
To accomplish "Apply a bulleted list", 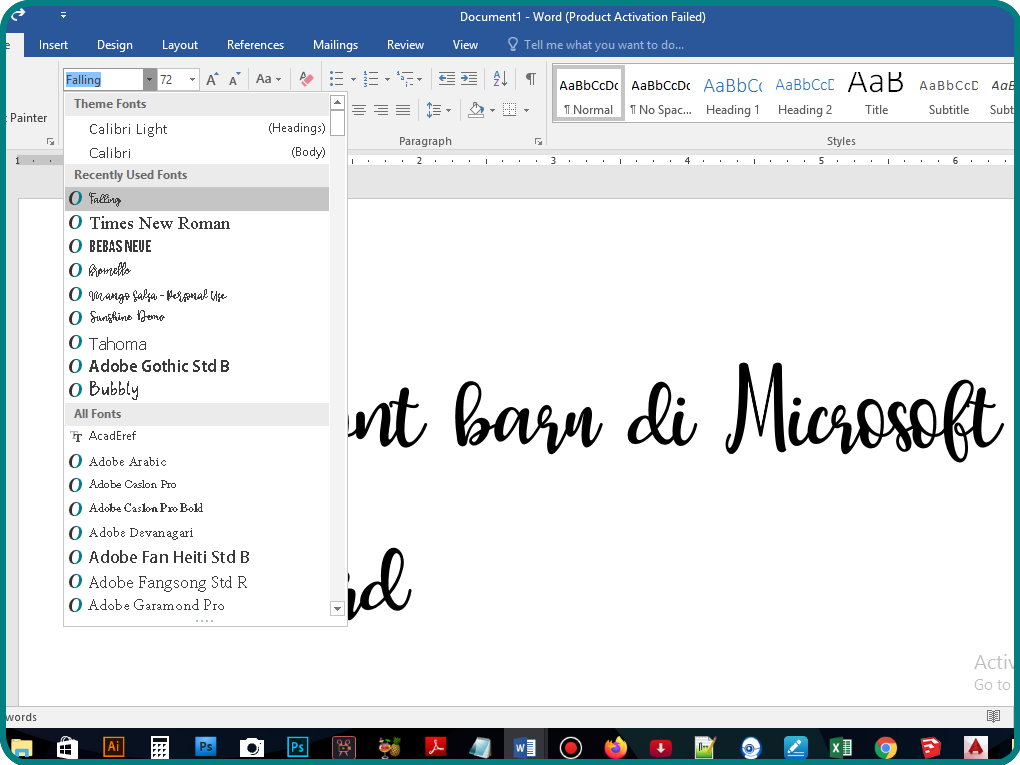I will tap(336, 79).
